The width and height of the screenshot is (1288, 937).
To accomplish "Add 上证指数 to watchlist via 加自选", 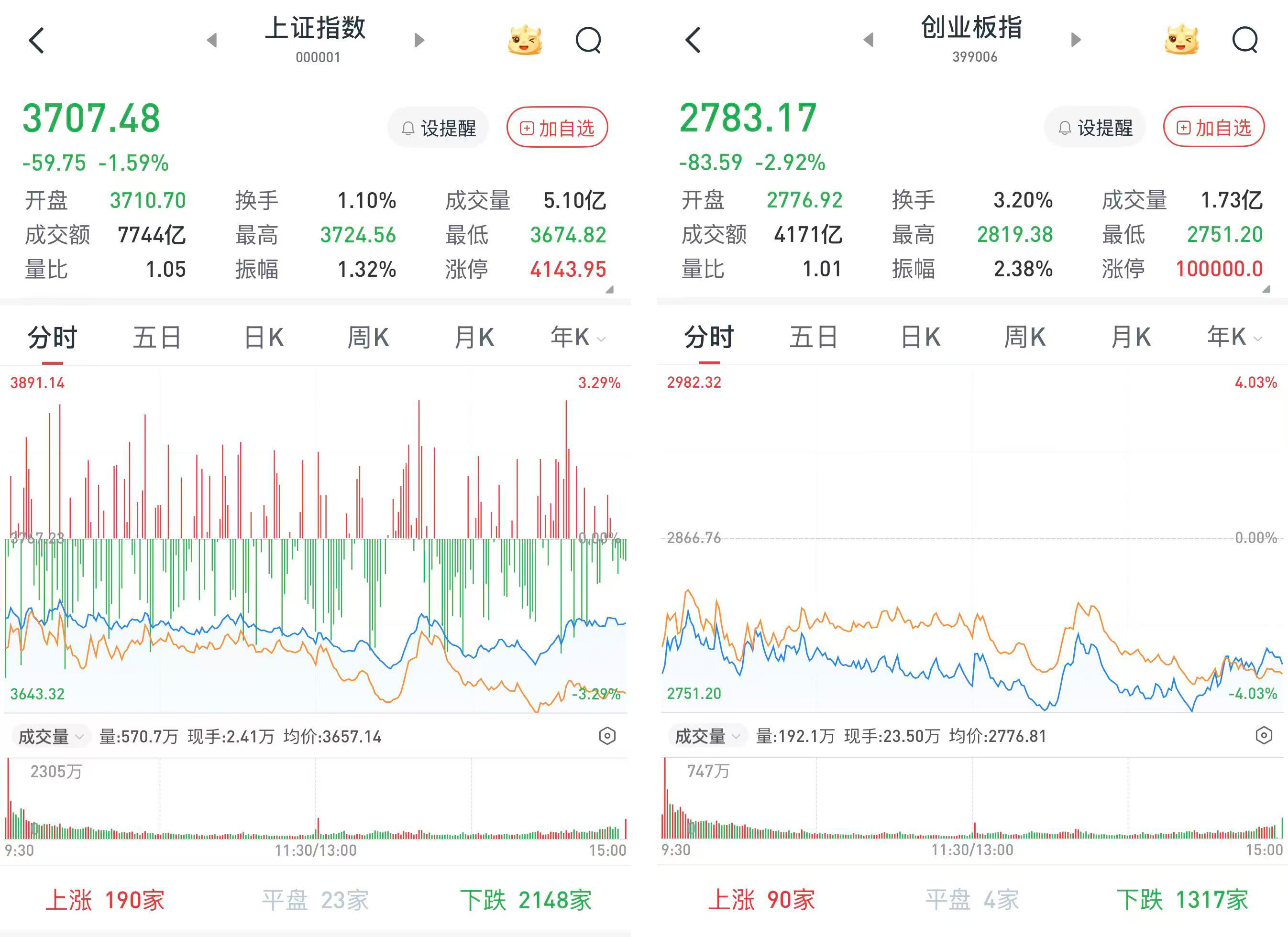I will click(557, 128).
